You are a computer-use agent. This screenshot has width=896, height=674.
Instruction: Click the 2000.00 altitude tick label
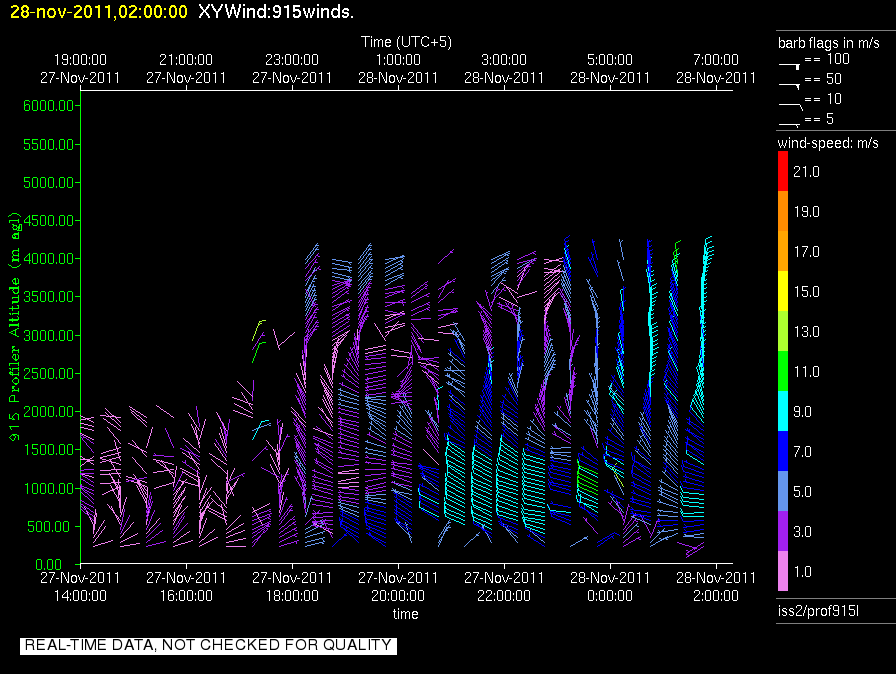[49, 412]
